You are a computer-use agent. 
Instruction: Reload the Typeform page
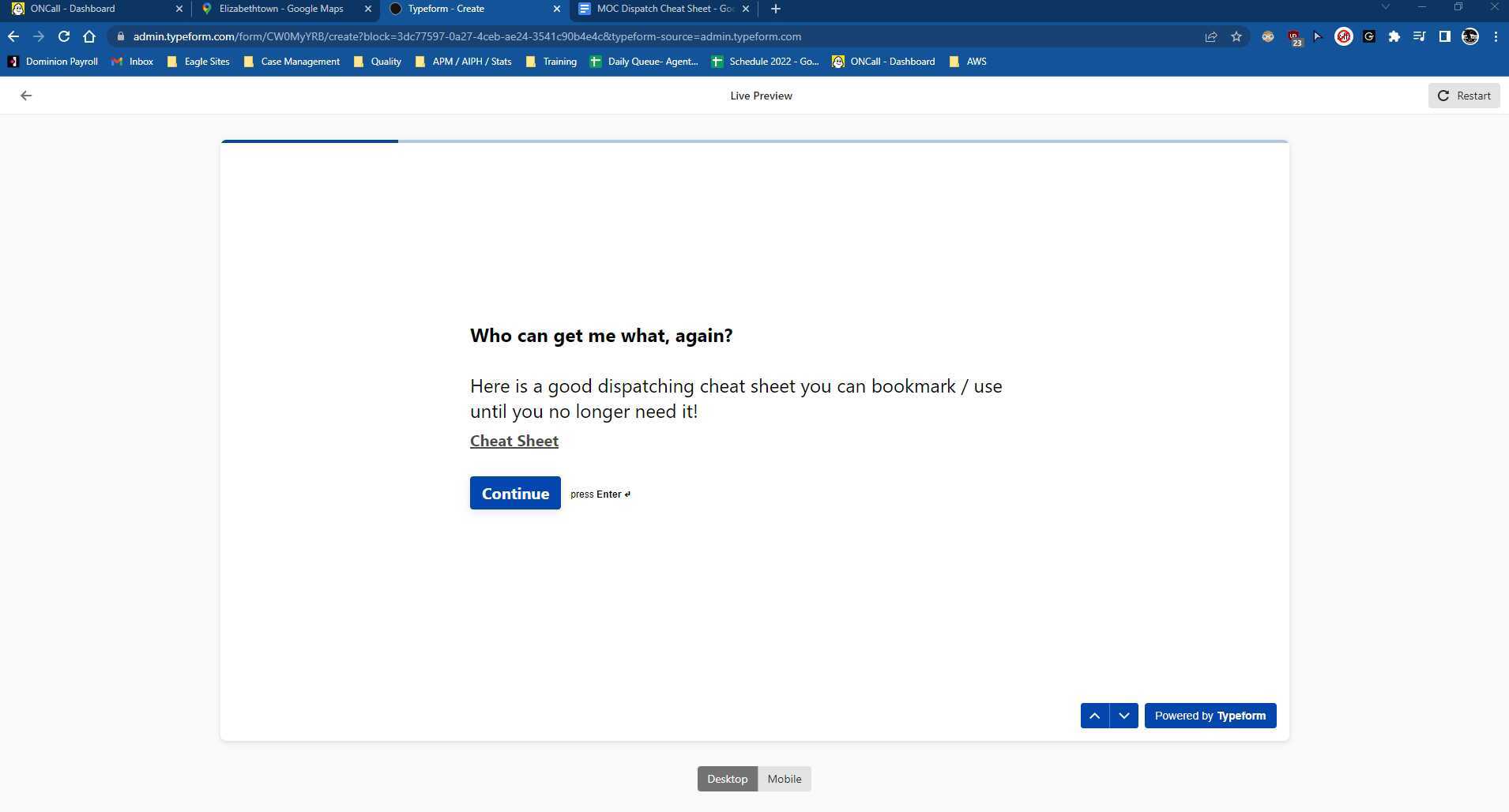tap(64, 36)
